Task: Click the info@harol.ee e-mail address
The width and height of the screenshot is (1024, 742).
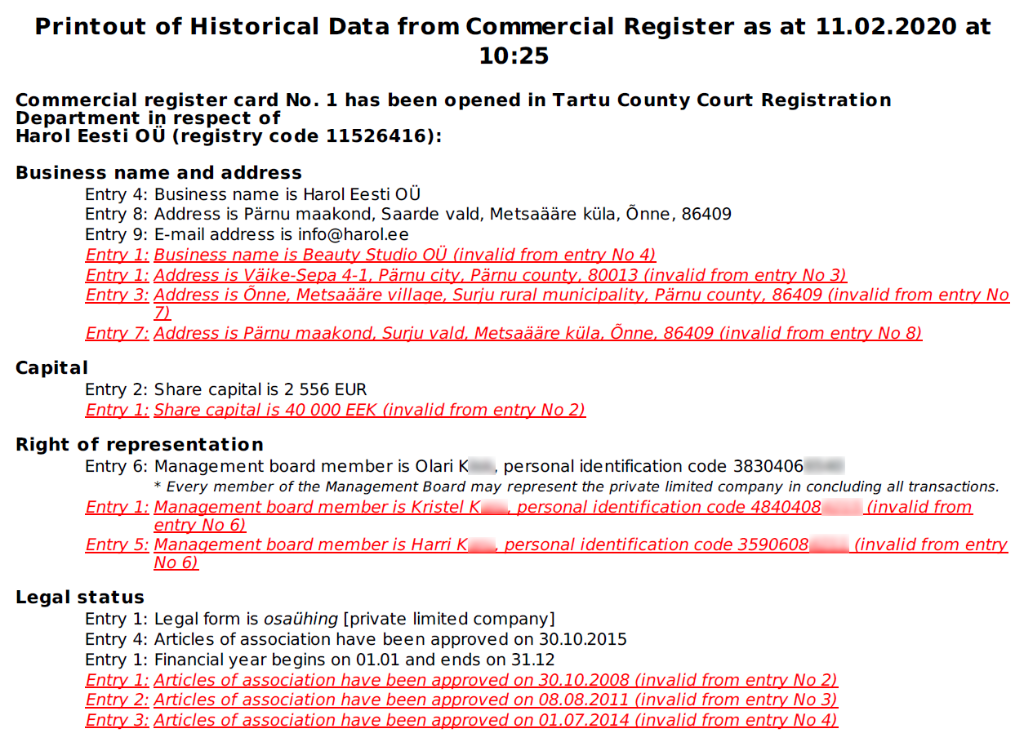Action: 353,234
